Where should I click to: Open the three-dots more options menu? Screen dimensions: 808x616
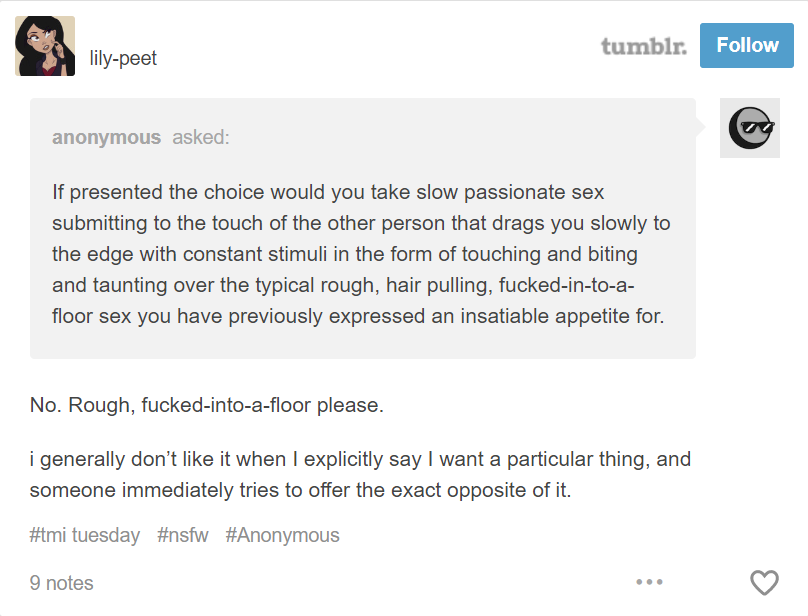[649, 582]
